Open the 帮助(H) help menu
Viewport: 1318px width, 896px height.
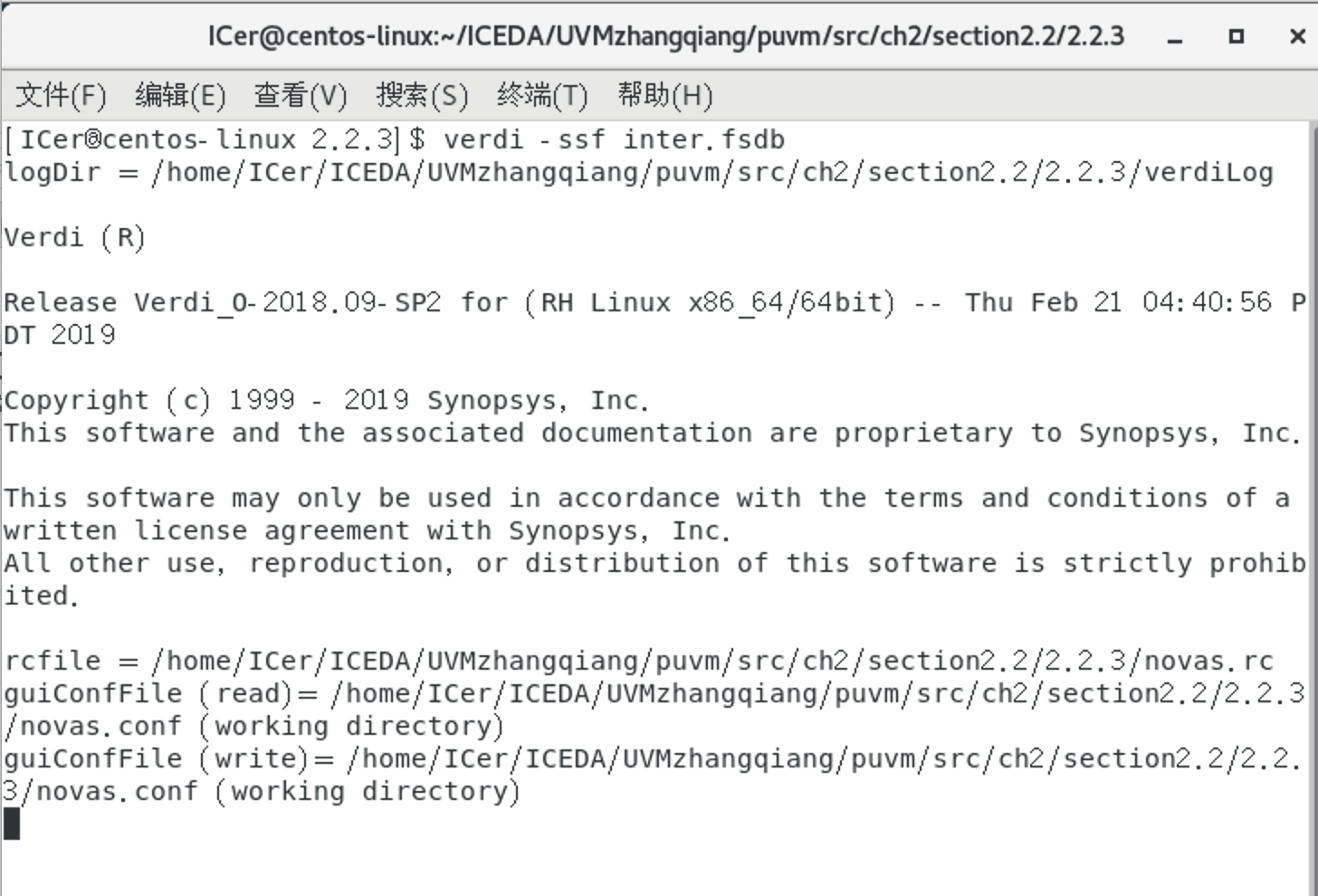click(x=664, y=95)
